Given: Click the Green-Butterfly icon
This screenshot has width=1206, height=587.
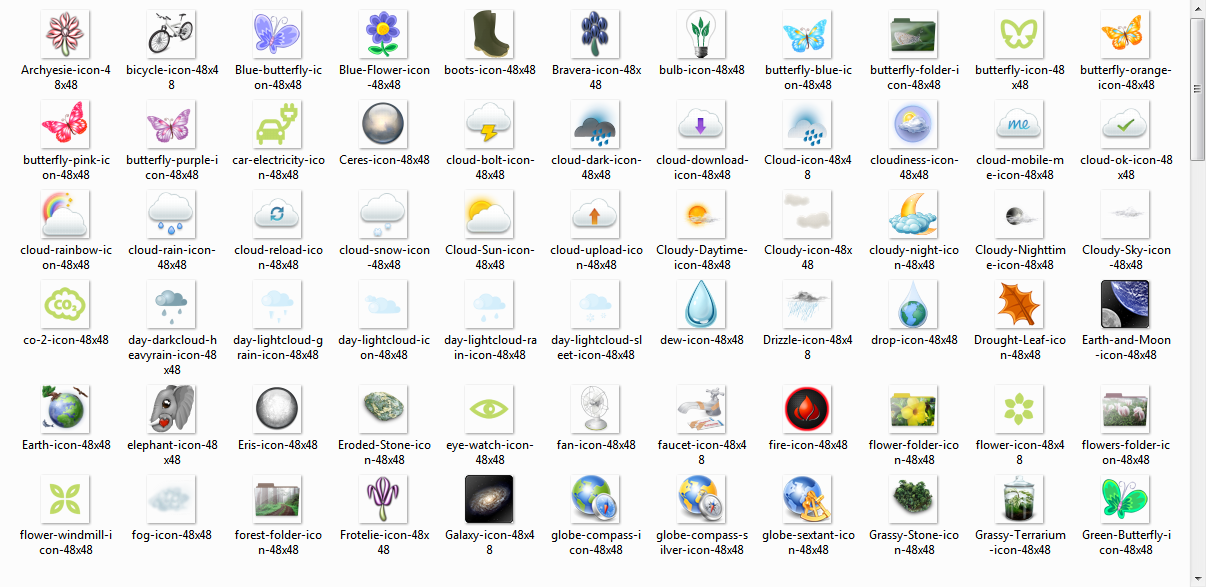Looking at the screenshot, I should point(1126,500).
